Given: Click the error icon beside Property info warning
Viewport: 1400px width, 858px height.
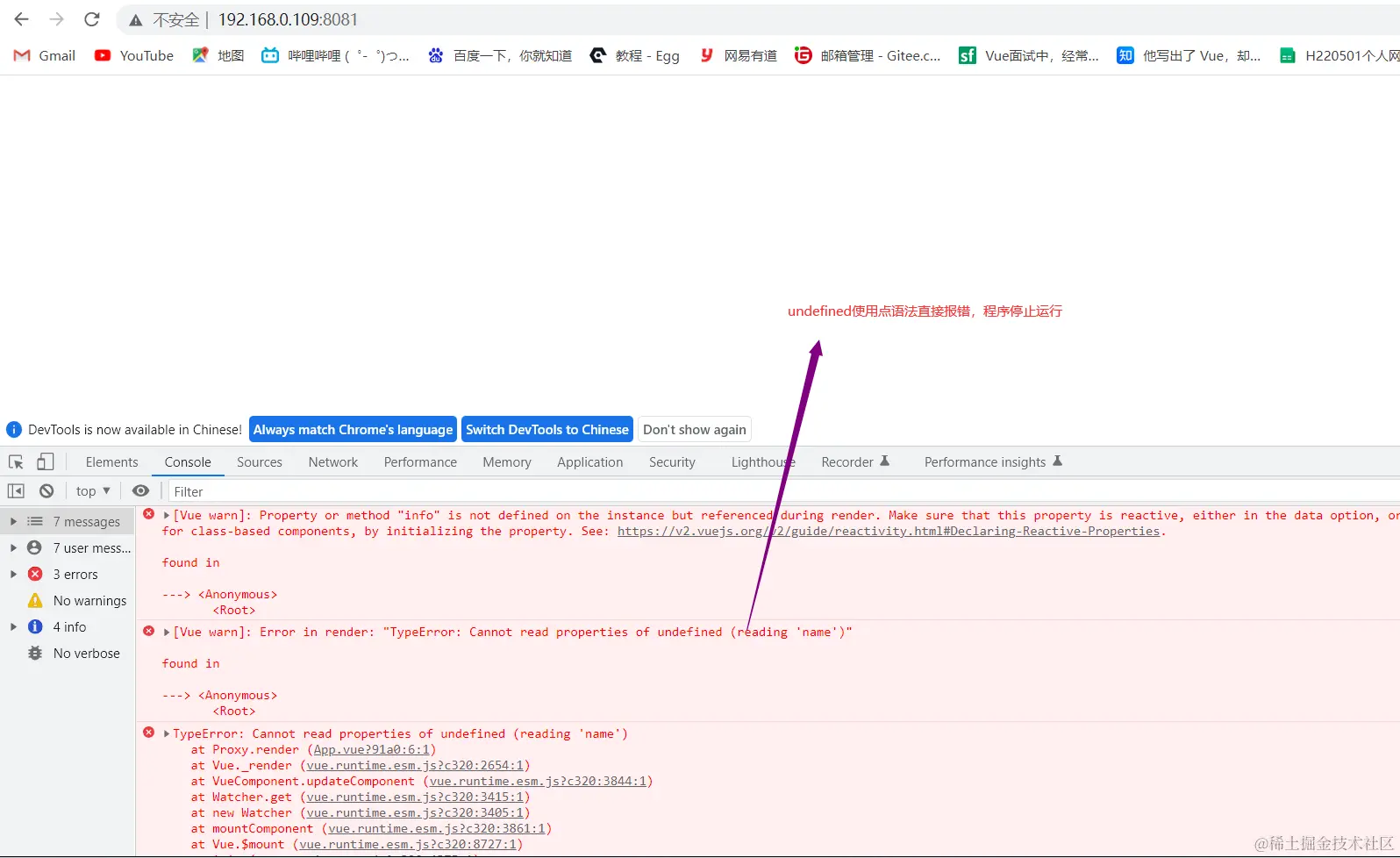Looking at the screenshot, I should tap(149, 514).
